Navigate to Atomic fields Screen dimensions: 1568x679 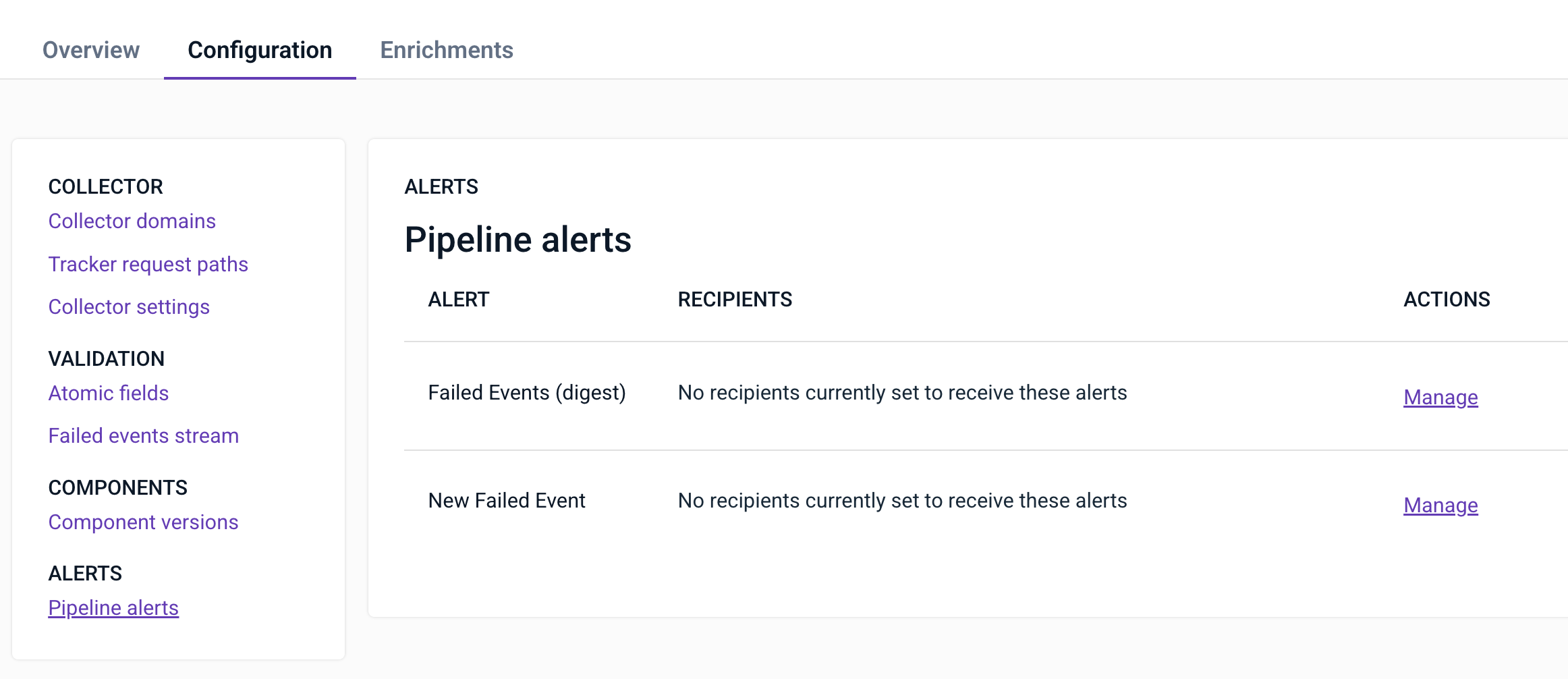click(109, 393)
